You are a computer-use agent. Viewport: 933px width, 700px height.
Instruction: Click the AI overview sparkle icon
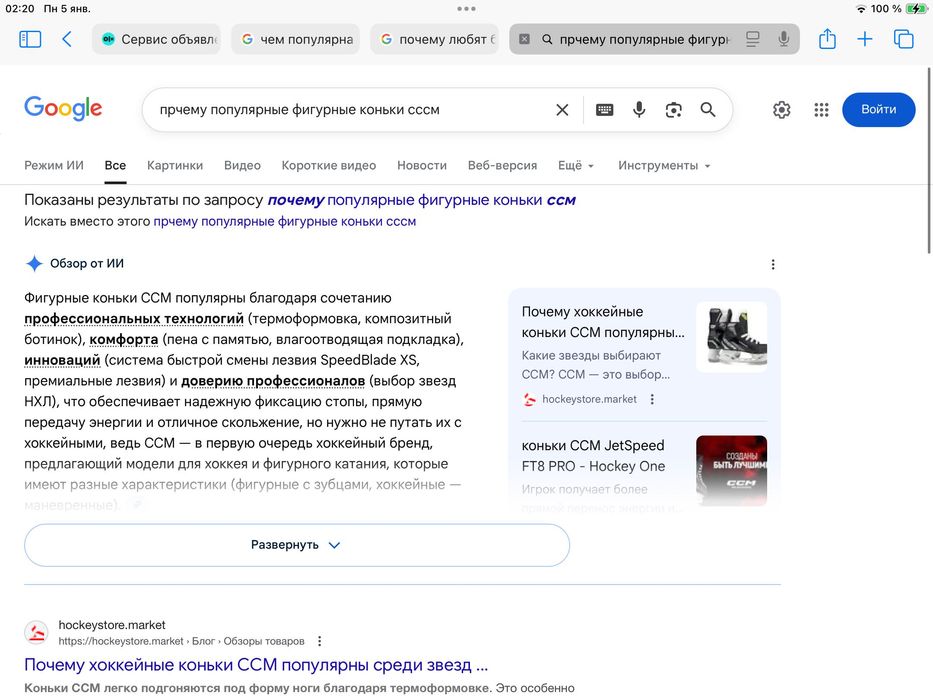35,263
